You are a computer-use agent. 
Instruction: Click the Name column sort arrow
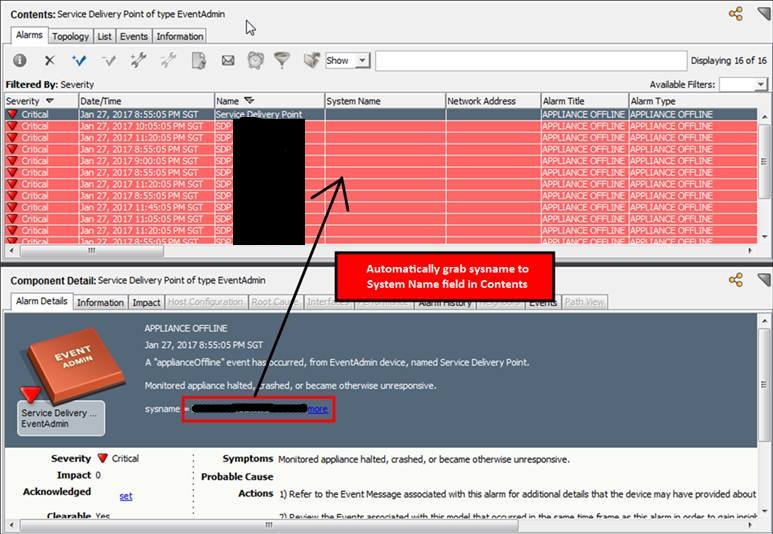pyautogui.click(x=249, y=101)
